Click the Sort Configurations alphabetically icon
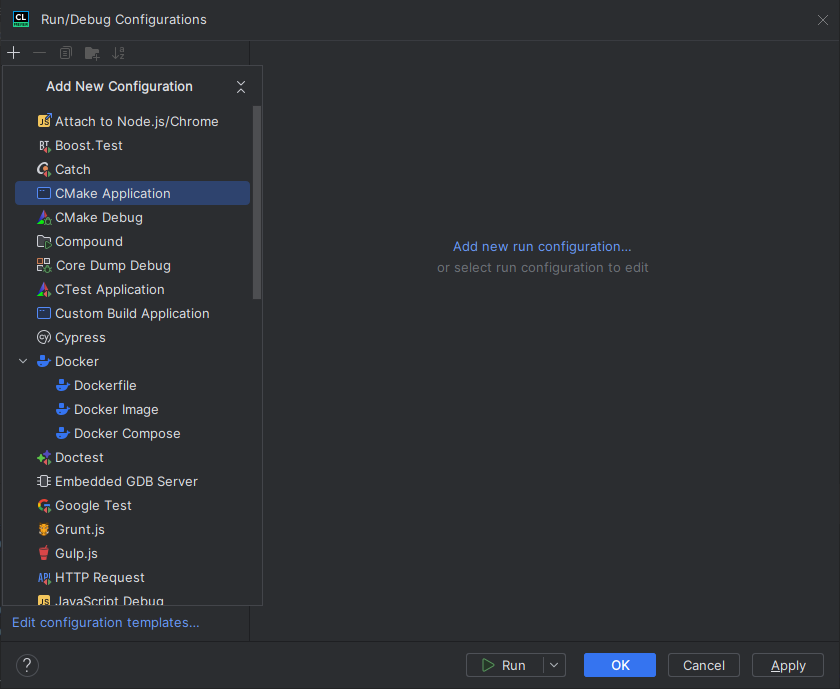 tap(118, 53)
